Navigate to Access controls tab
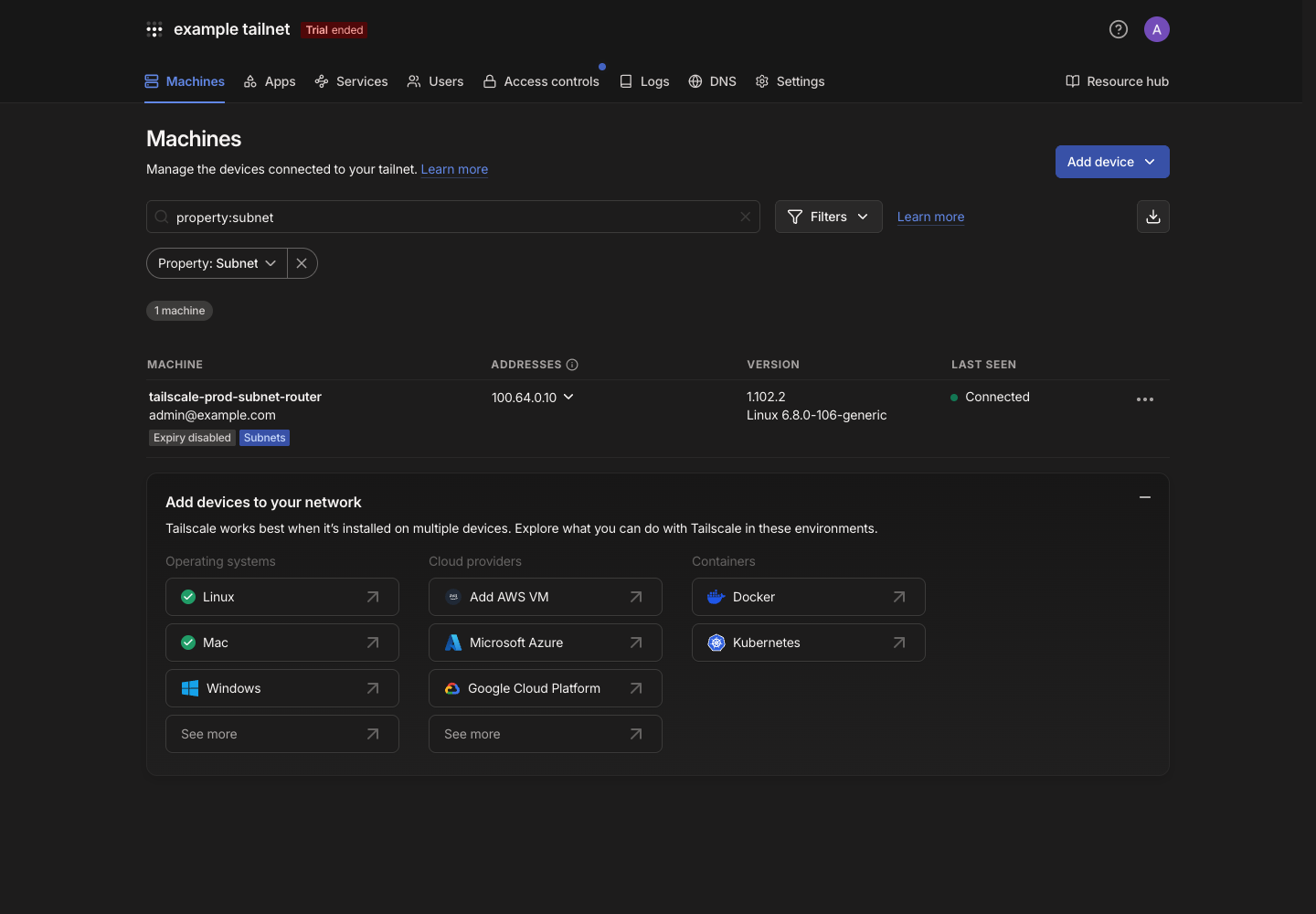1316x914 pixels. pyautogui.click(x=541, y=81)
